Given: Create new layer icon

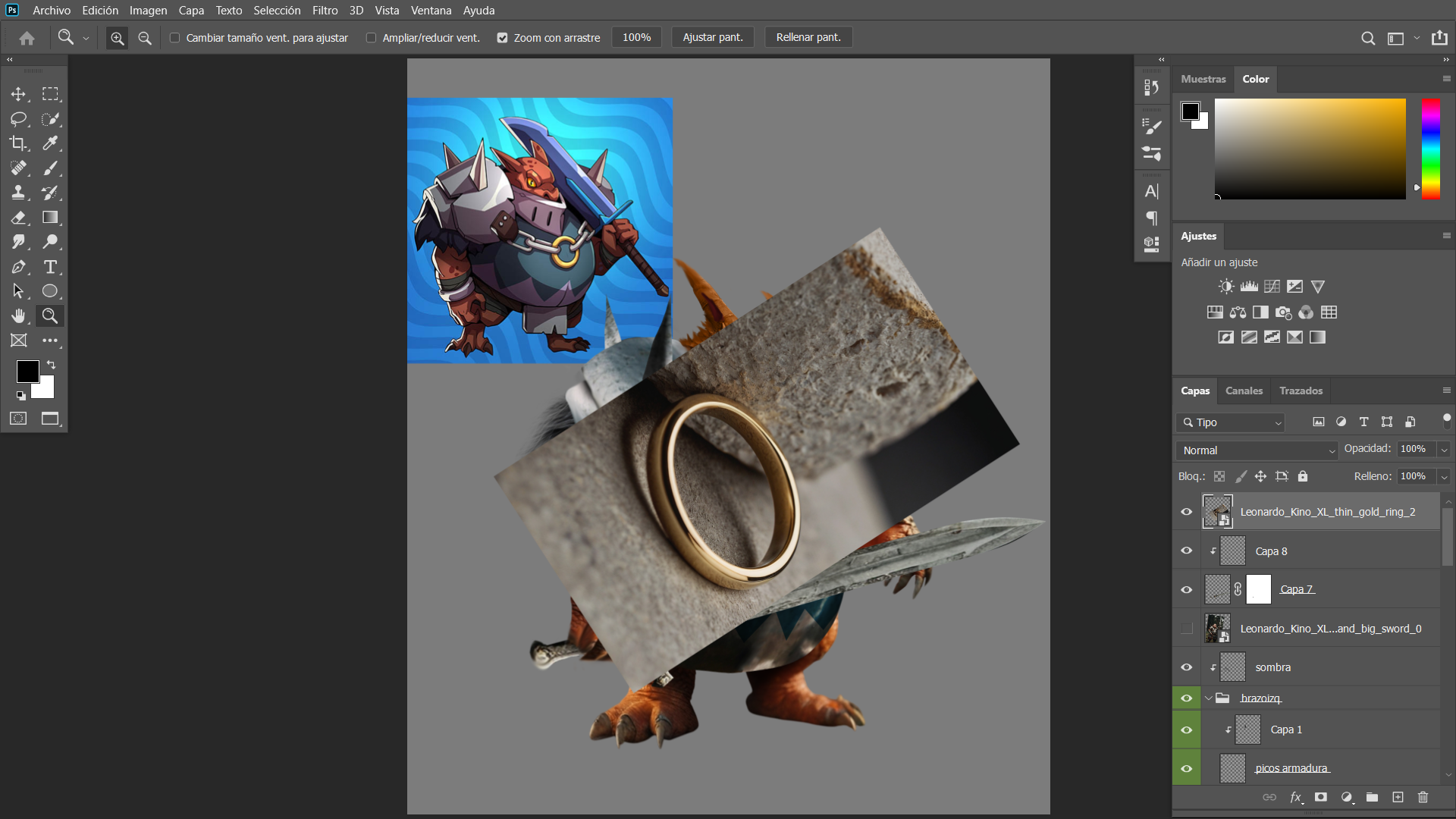Looking at the screenshot, I should coord(1398,797).
